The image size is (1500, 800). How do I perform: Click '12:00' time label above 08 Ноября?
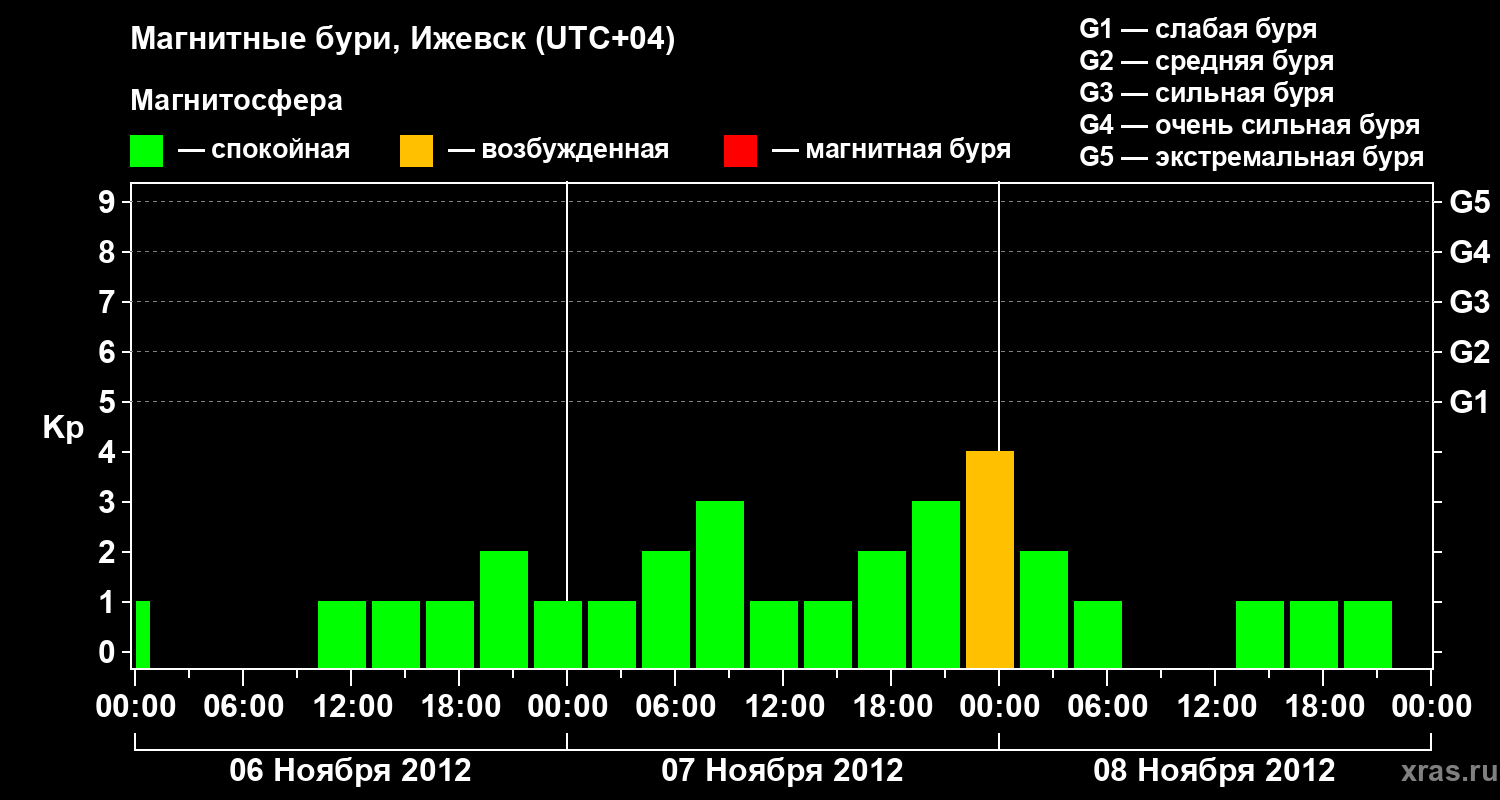[1215, 706]
